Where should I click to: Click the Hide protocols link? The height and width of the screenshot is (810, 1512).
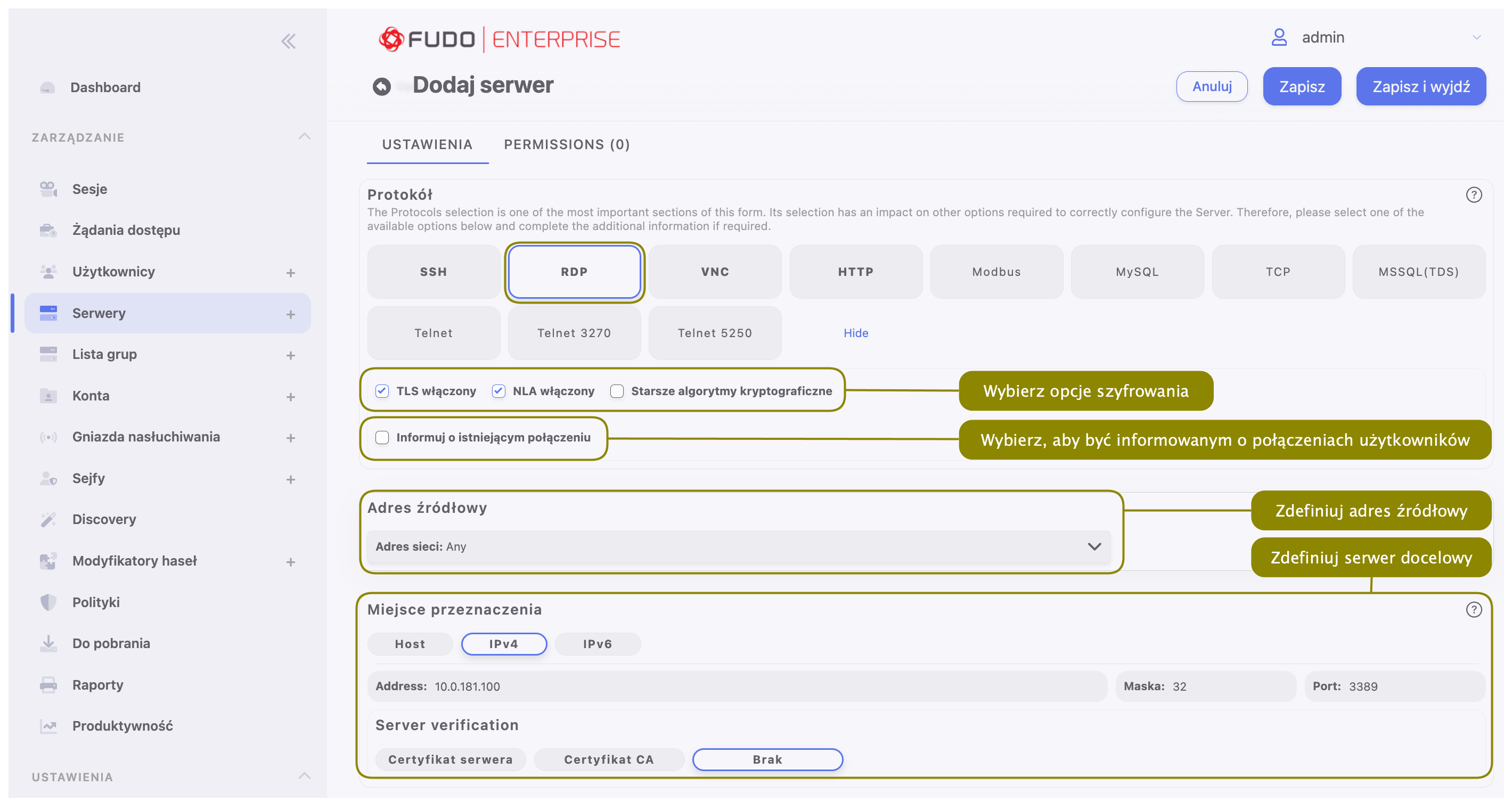point(855,333)
